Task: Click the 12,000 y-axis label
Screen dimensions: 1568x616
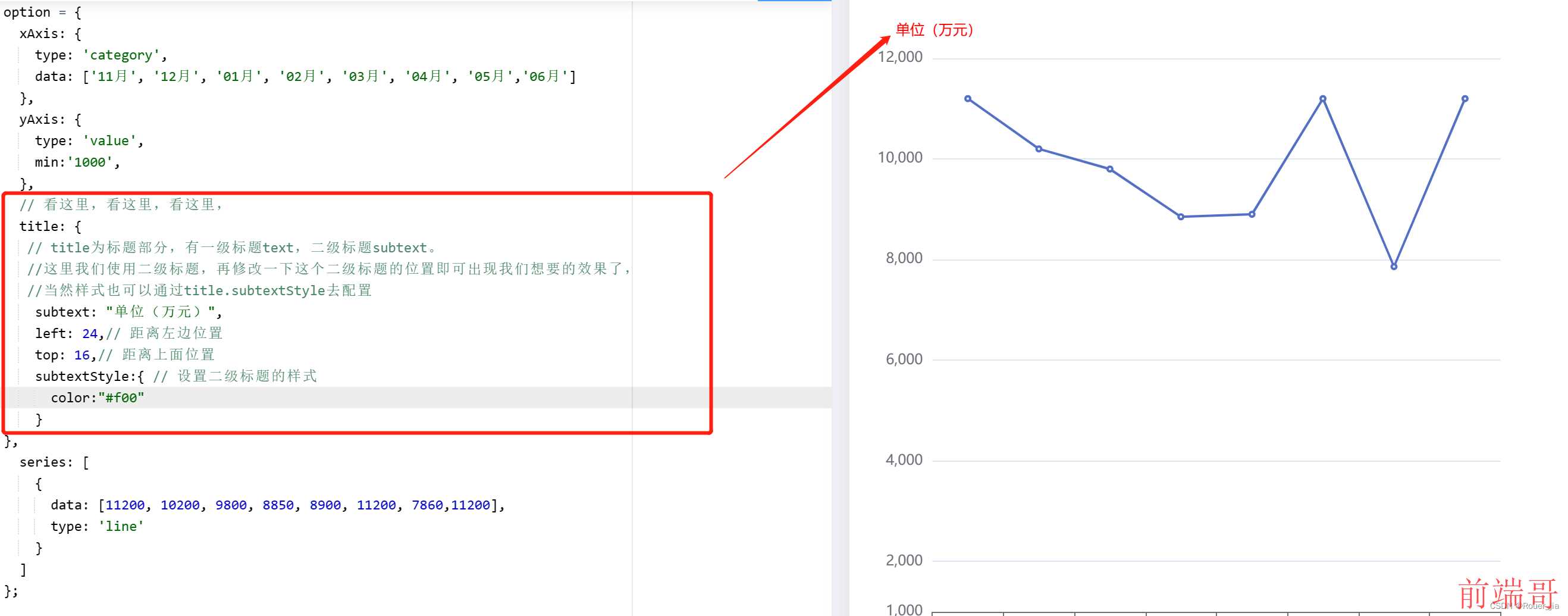Action: (899, 57)
